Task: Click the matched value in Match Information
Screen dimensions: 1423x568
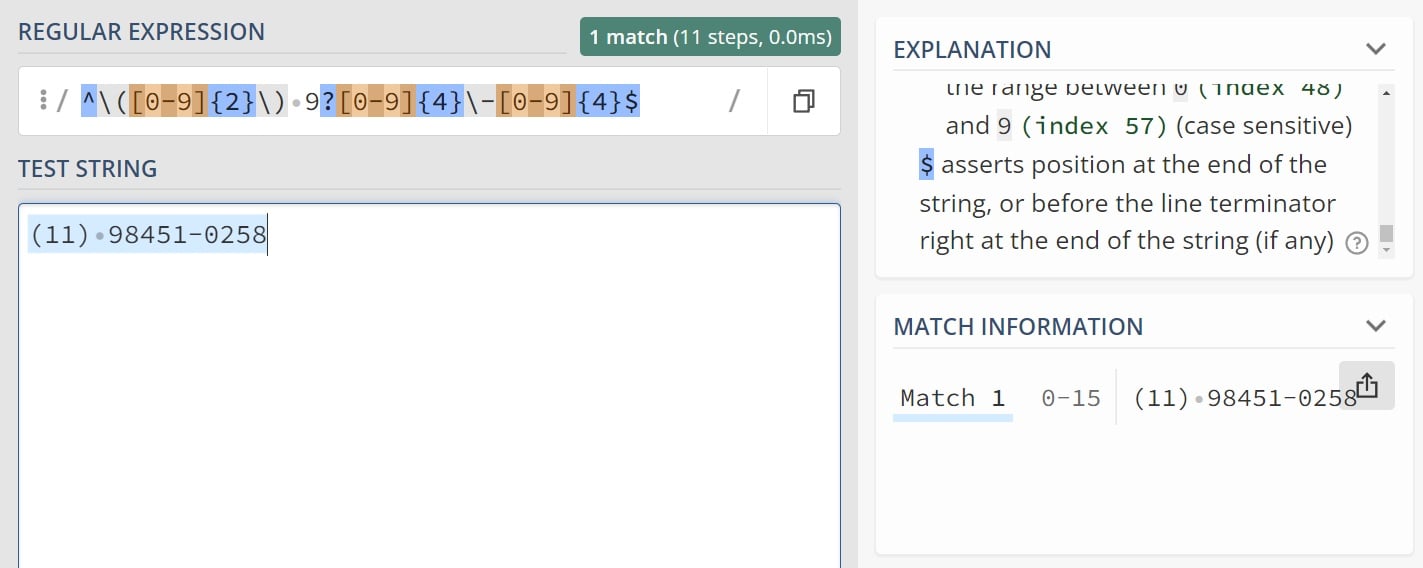Action: coord(1245,398)
